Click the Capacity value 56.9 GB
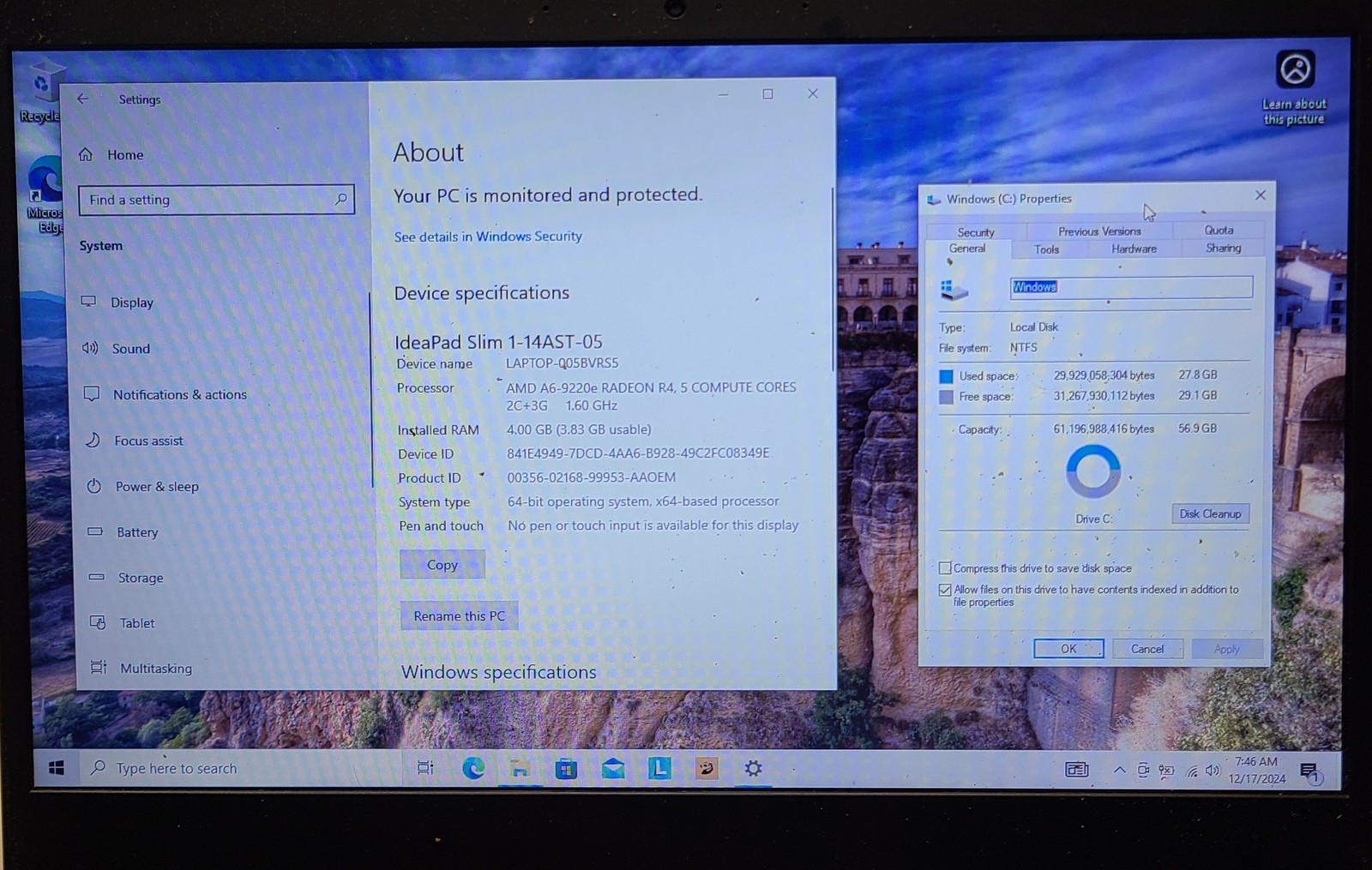 [x=1197, y=428]
